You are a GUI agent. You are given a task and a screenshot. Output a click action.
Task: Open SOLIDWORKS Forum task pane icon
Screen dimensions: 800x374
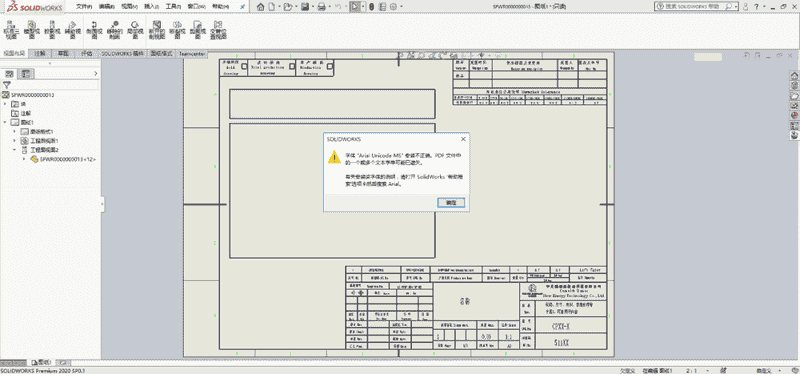click(x=794, y=135)
